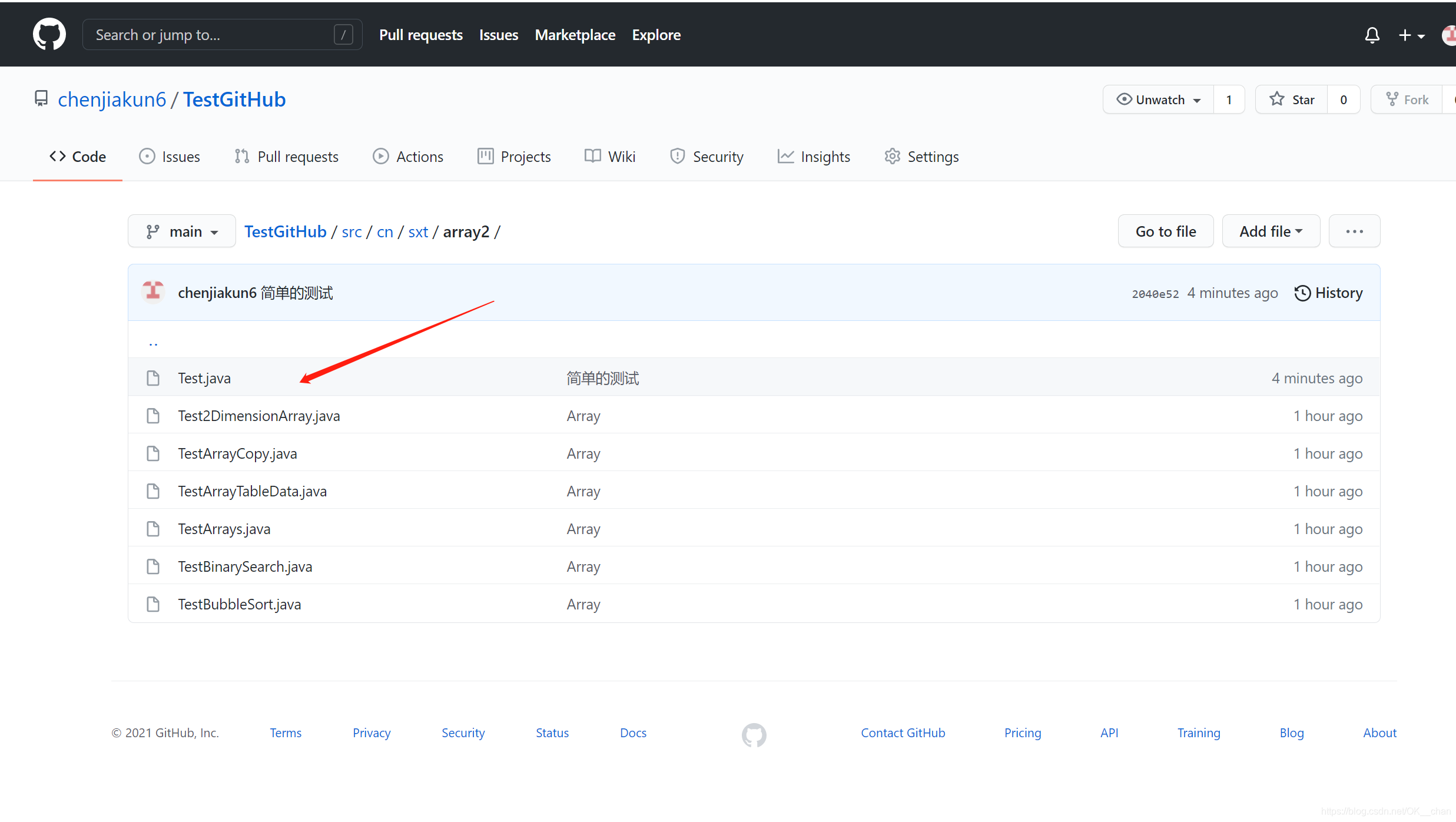Screen dimensions: 1456x822
Task: Open the TestArrays.java file
Action: (x=224, y=529)
